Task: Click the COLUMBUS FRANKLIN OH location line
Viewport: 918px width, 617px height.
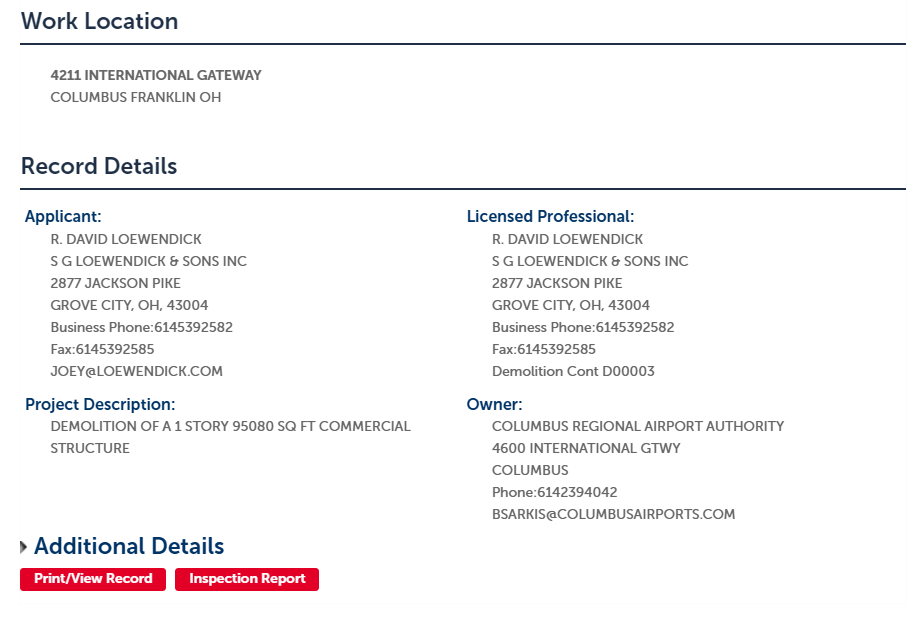Action: (136, 97)
